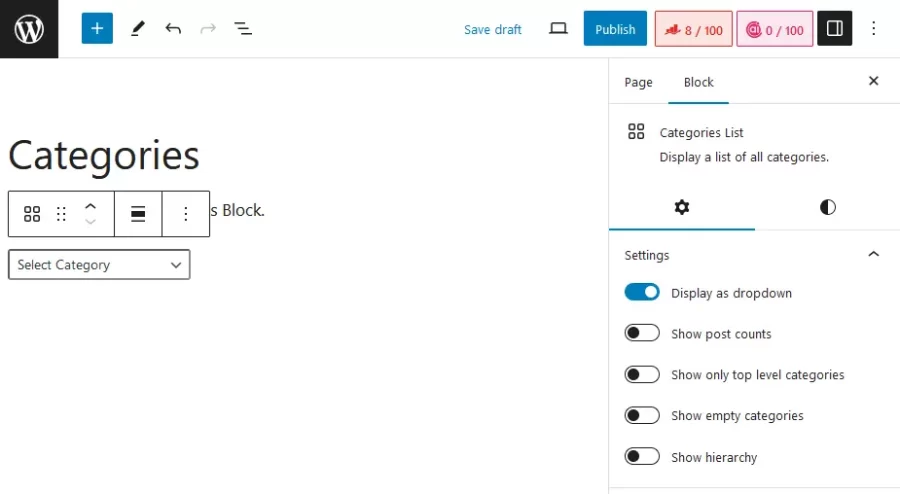Viewport: 900px width, 494px height.
Task: Enable Show empty categories
Action: (642, 415)
